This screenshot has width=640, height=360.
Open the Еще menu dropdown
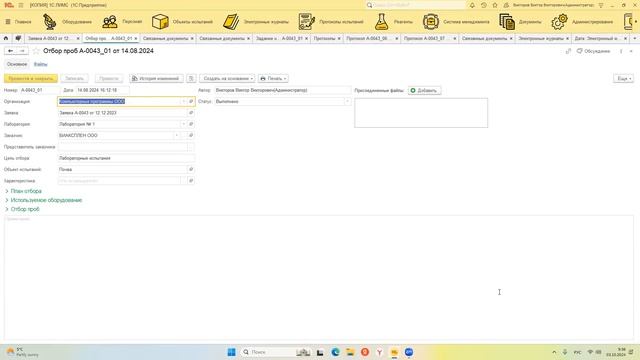(623, 78)
